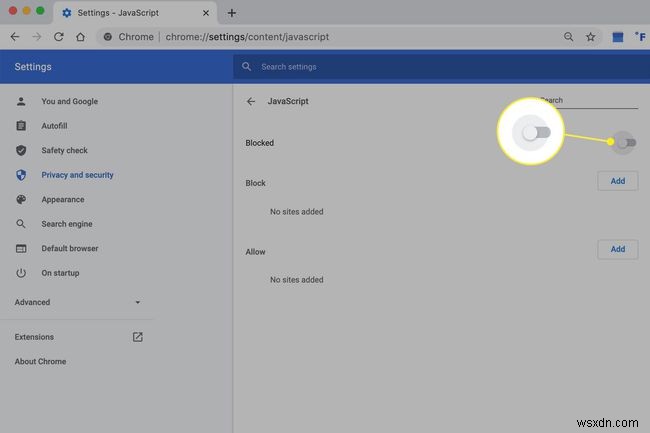
Task: Click the 'Block' section heading
Action: coord(255,183)
